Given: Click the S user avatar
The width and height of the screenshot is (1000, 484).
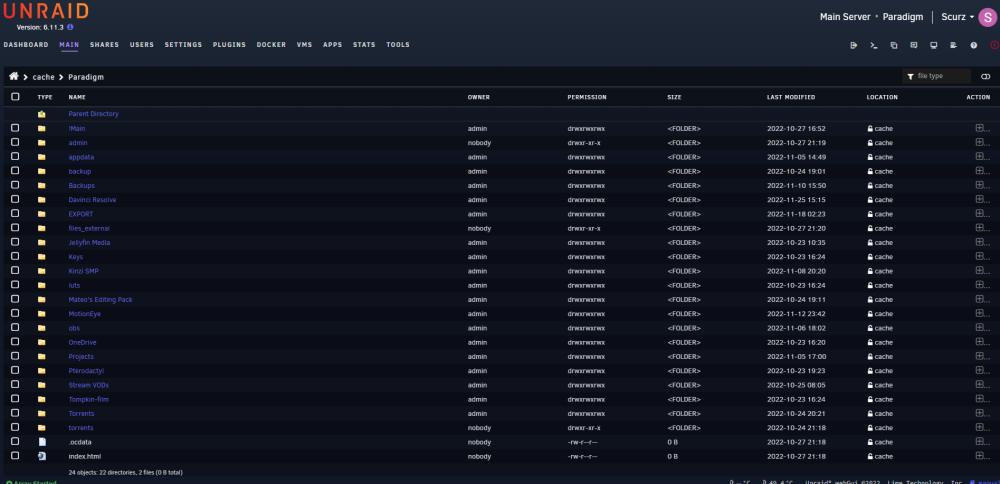Looking at the screenshot, I should click(x=987, y=17).
